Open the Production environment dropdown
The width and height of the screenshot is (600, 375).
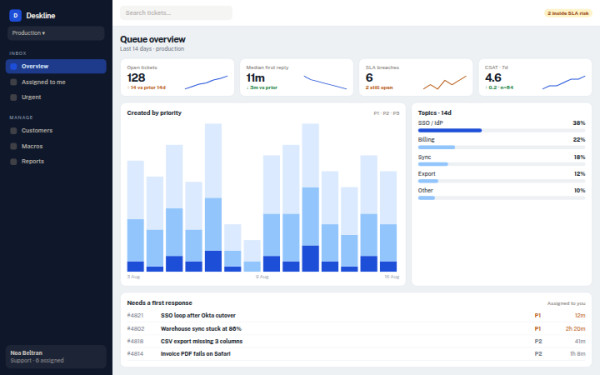[x=56, y=33]
